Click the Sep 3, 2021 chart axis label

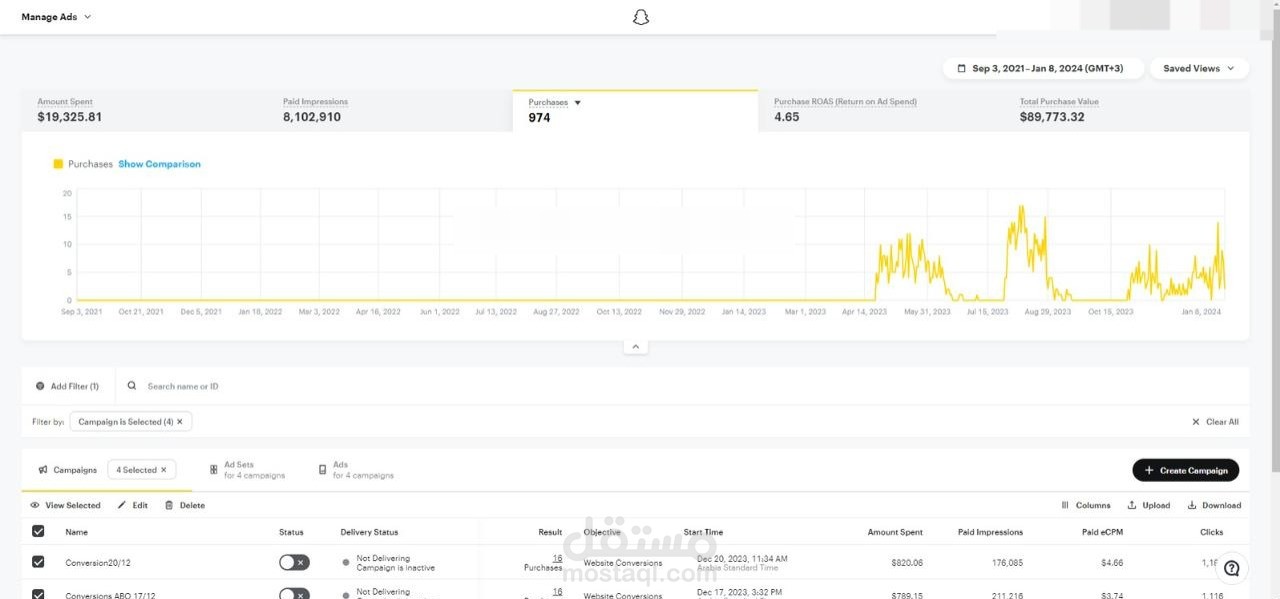[82, 312]
